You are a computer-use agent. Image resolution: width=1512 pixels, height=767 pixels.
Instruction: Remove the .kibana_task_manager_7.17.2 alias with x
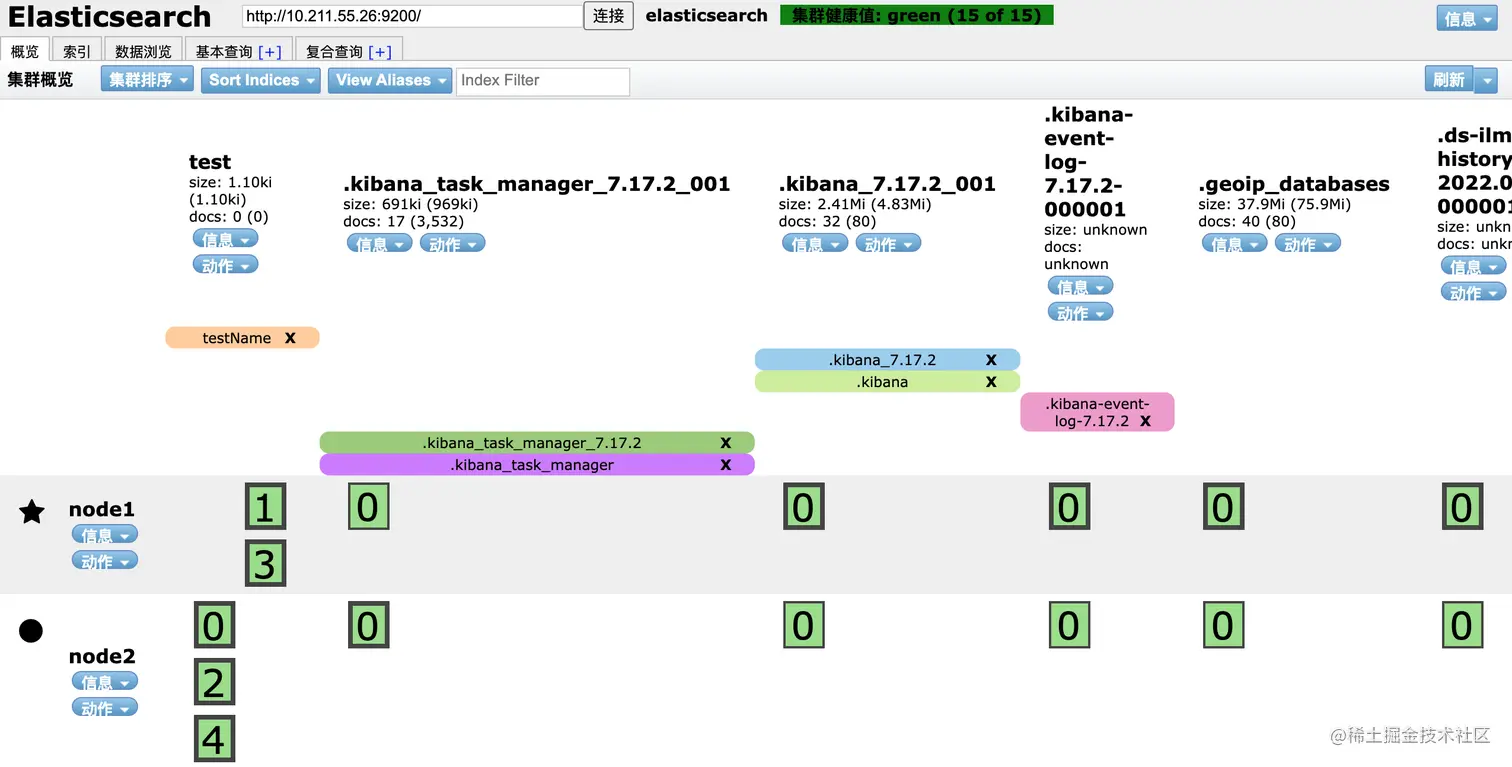pos(726,443)
